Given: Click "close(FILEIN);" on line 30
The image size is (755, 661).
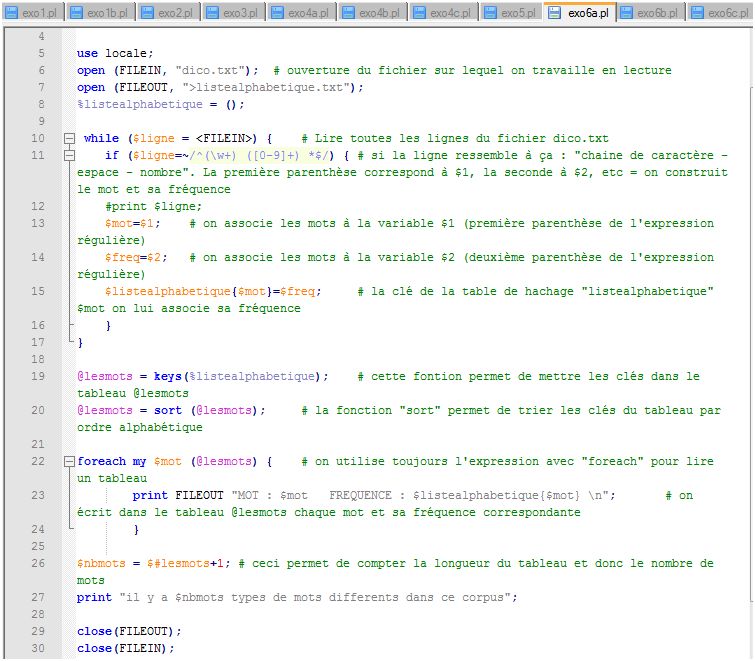Looking at the screenshot, I should 126,648.
